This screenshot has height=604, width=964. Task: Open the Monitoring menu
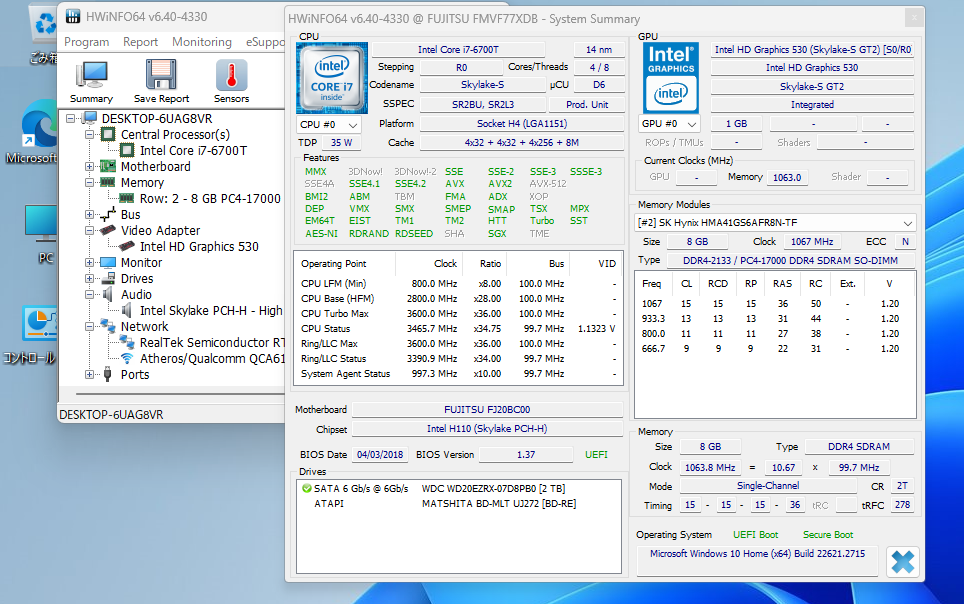[x=201, y=42]
